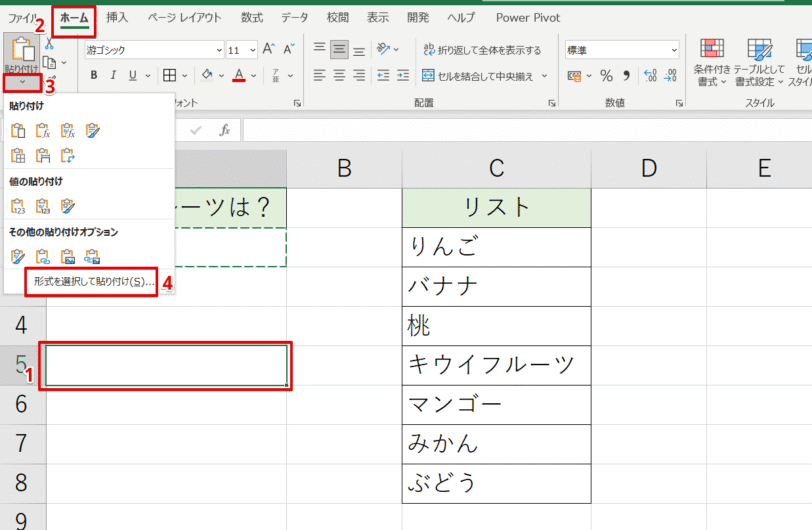Screen dimensions: 812x530
Task: Increase decimal places
Action: coord(650,76)
